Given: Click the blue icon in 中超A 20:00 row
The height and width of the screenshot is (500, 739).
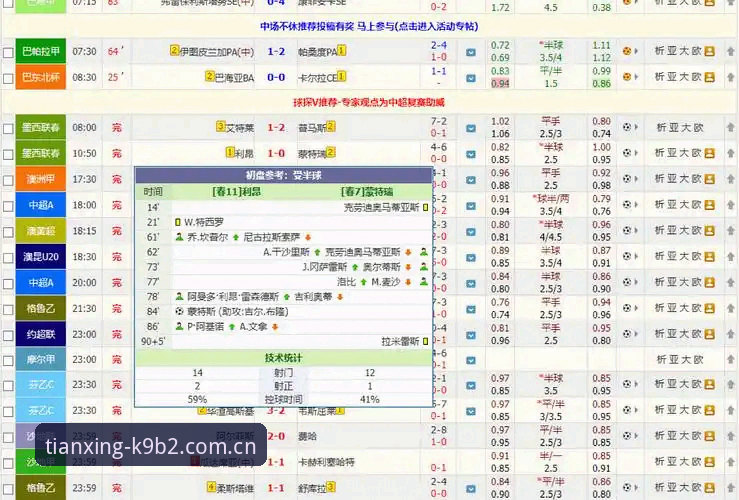Looking at the screenshot, I should 470,284.
